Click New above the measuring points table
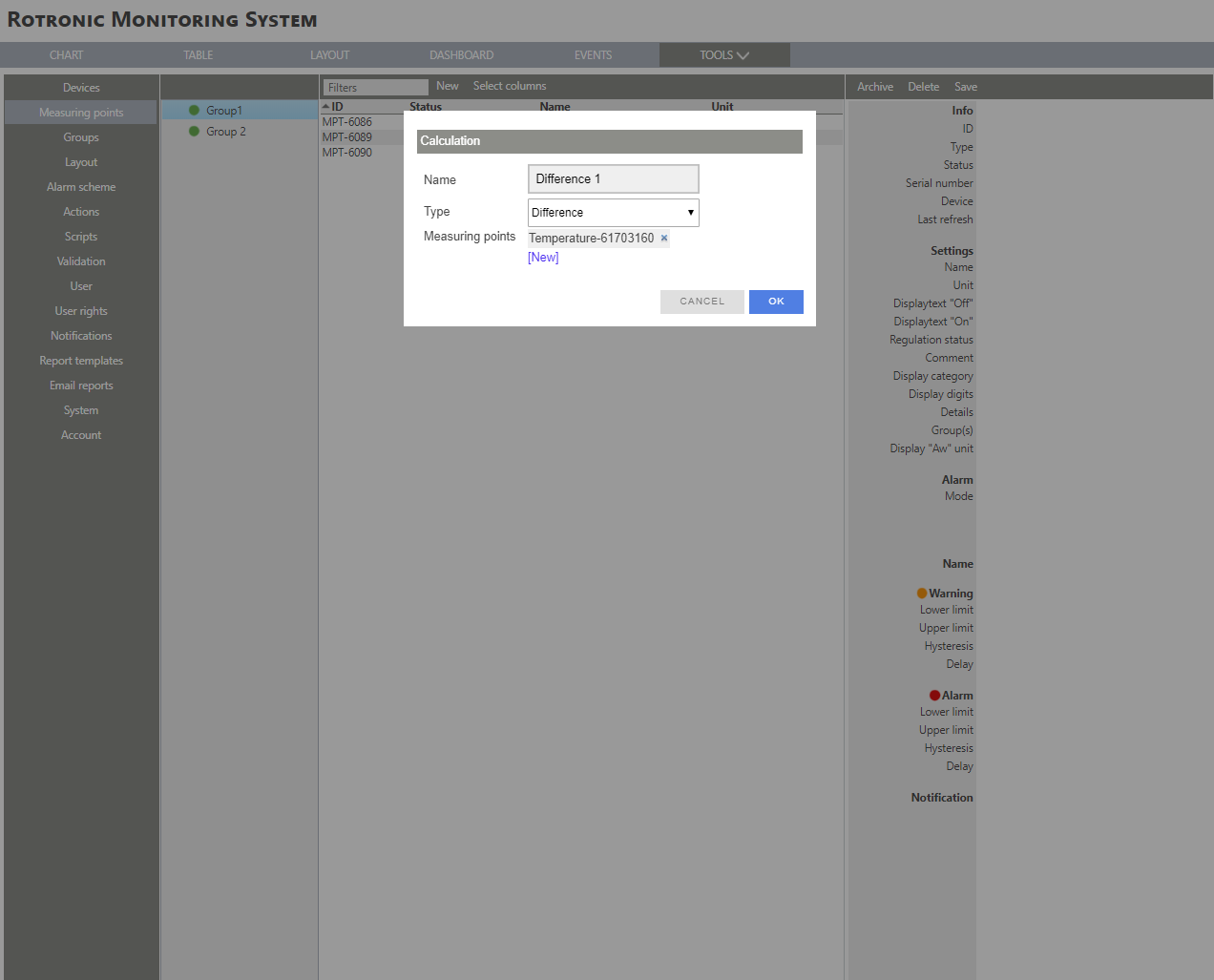Viewport: 1214px width, 980px height. click(448, 86)
